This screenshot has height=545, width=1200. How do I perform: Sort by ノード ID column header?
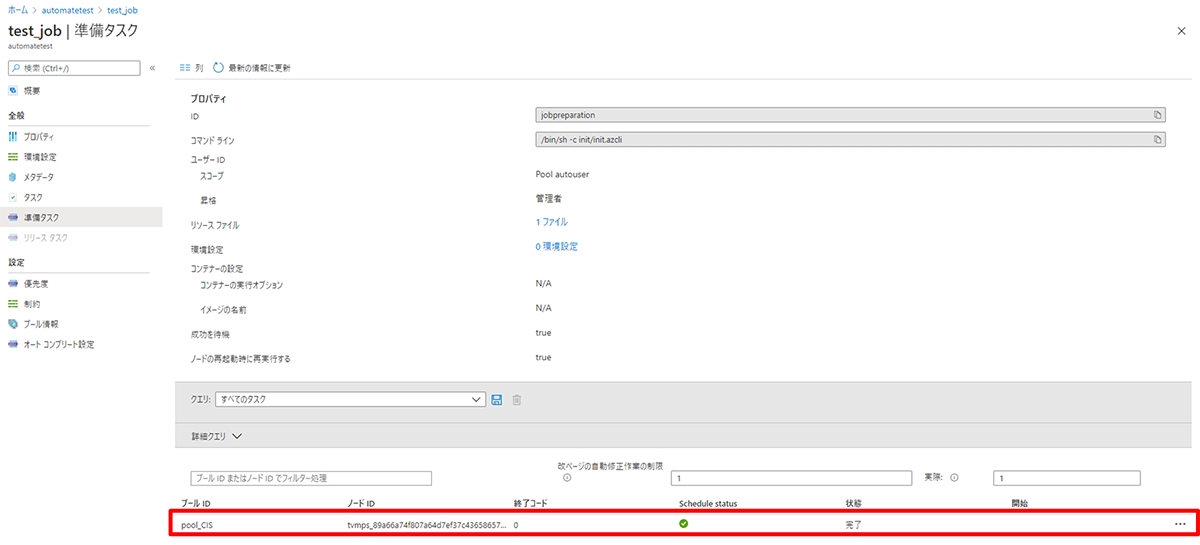click(361, 503)
